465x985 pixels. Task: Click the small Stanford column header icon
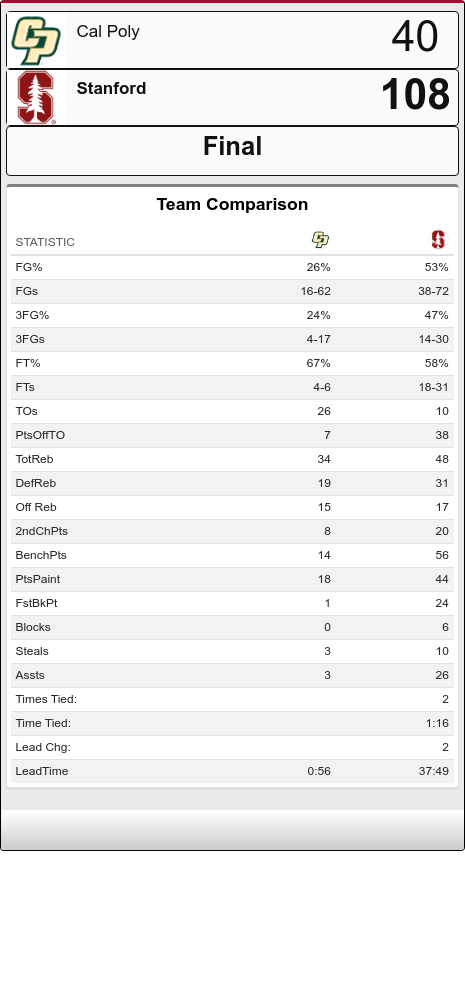pos(438,239)
